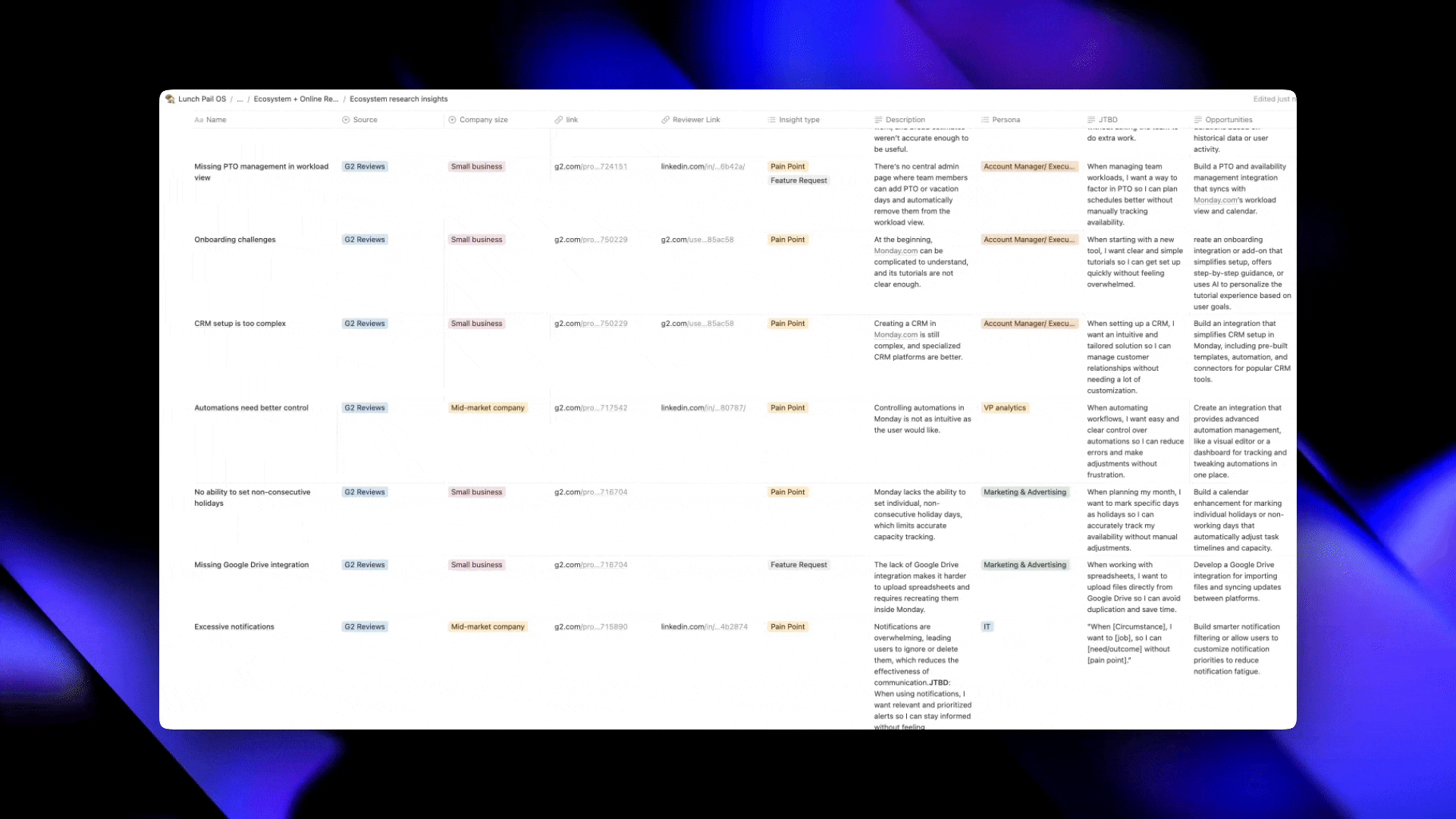This screenshot has width=1456, height=819.
Task: Click VP analytics persona tag
Action: (1004, 408)
